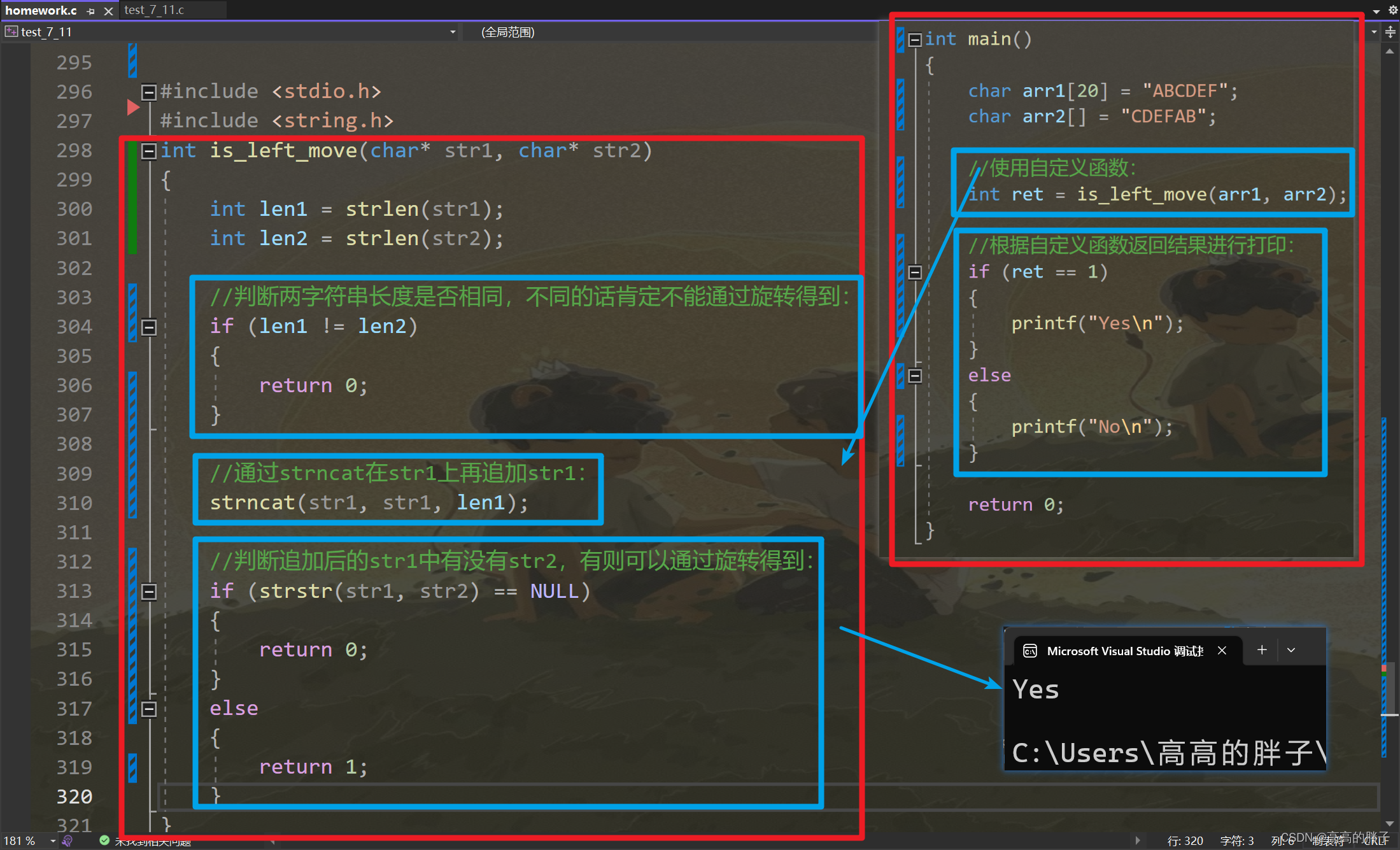Close the Microsoft Visual Studio debug console tab
This screenshot has height=850, width=1400.
coord(1222,650)
